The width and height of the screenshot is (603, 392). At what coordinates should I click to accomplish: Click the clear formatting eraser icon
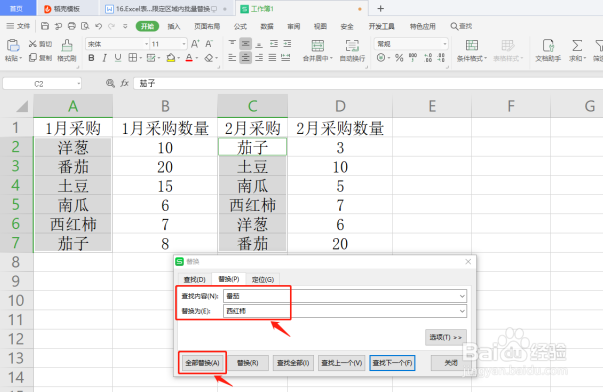[208, 58]
